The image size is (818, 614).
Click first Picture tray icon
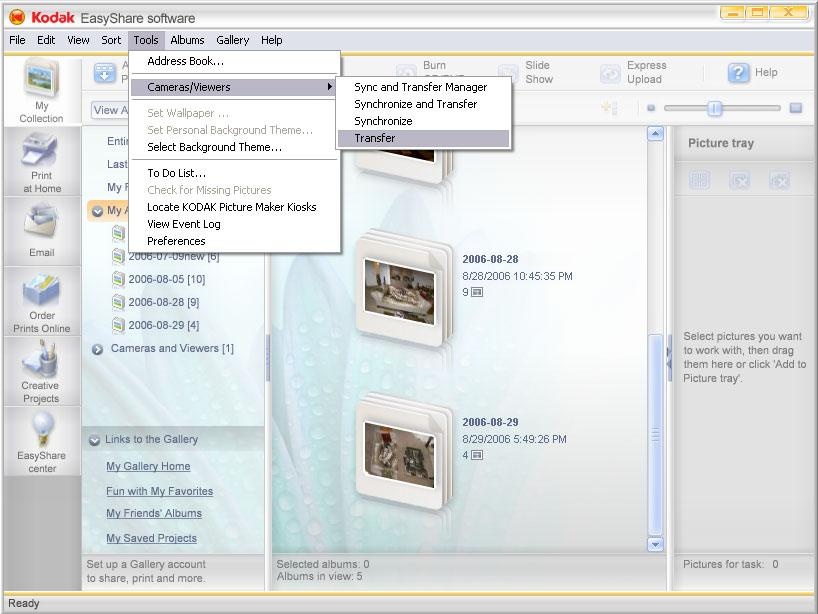coord(699,180)
